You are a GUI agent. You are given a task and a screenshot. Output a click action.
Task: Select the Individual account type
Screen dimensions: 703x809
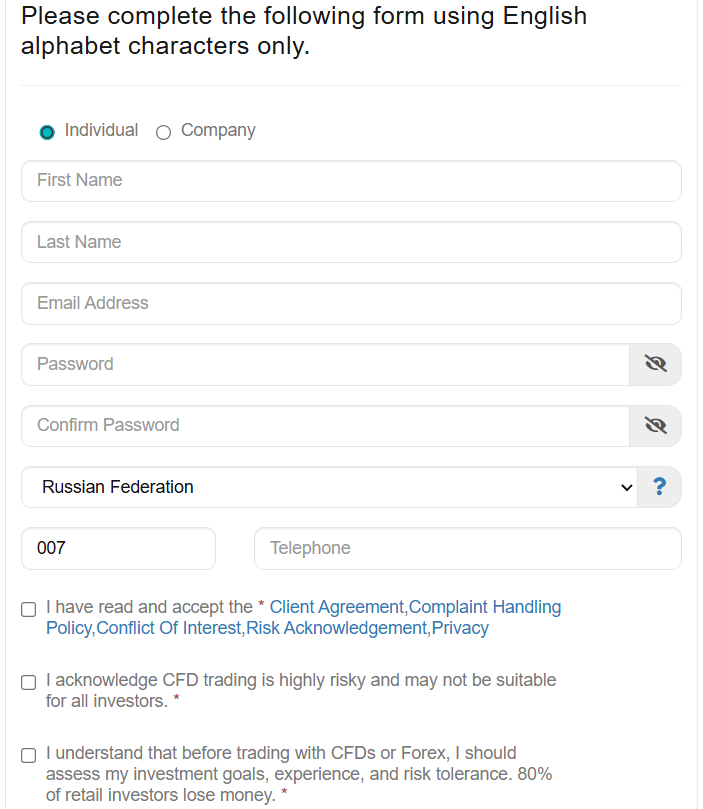point(47,132)
